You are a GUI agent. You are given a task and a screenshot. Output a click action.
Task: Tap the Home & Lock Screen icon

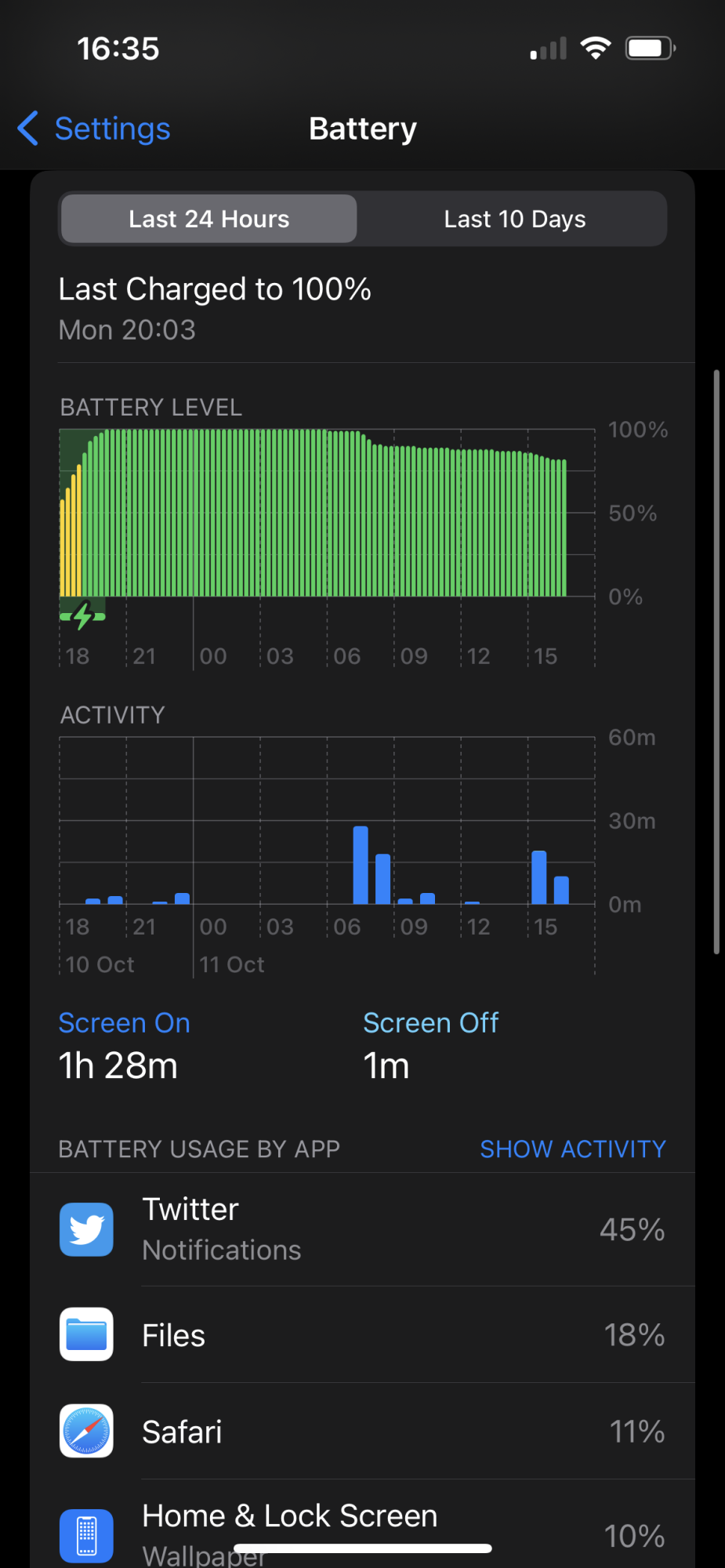86,1535
